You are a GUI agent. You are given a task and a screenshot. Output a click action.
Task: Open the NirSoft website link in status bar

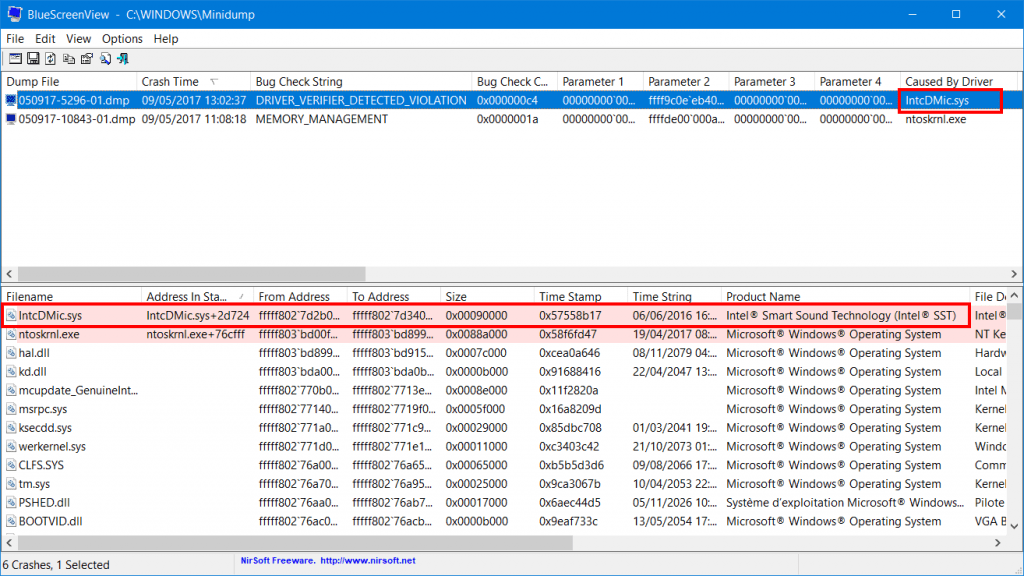(x=368, y=560)
